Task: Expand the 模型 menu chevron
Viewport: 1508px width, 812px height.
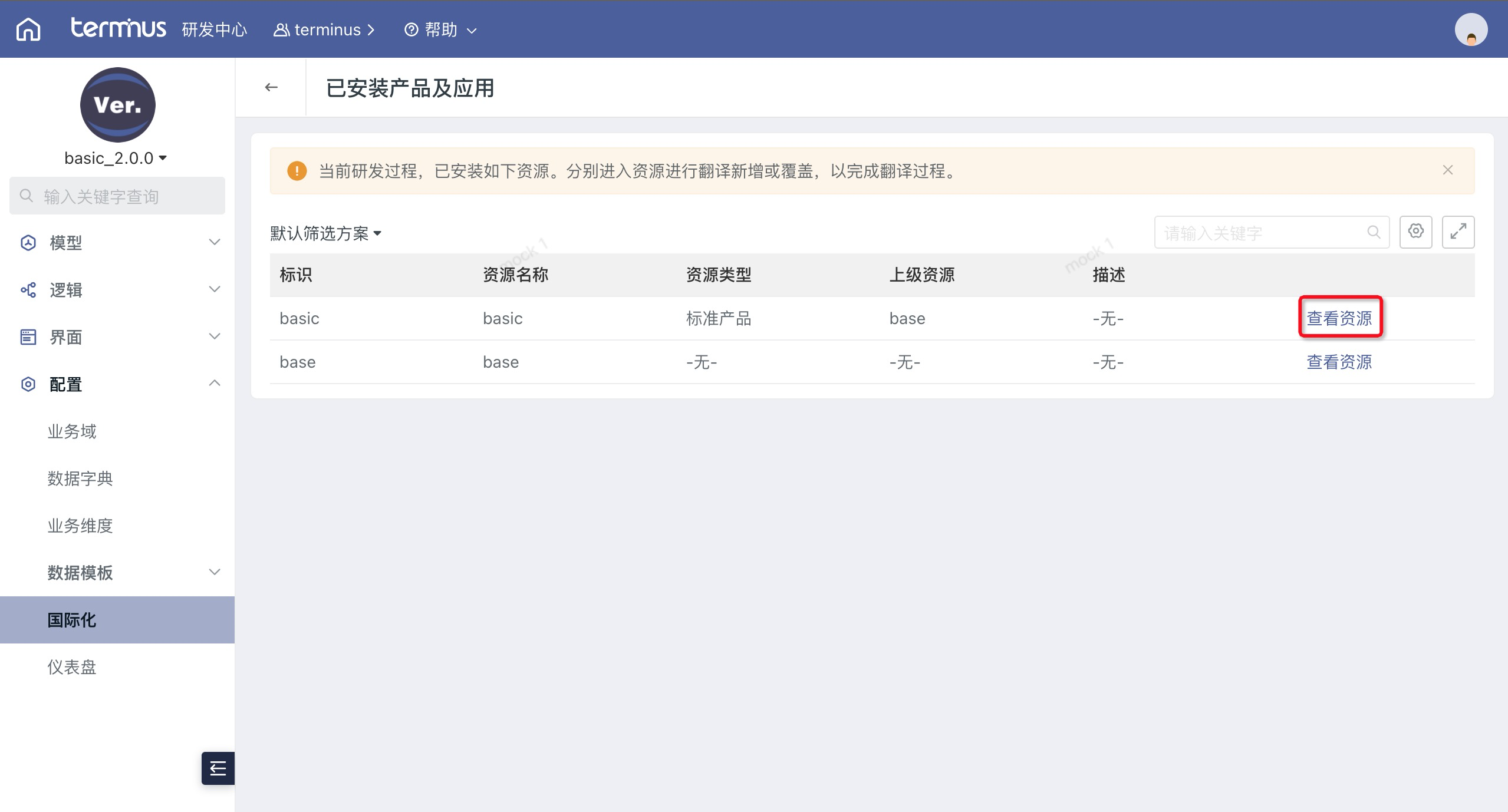Action: pyautogui.click(x=215, y=242)
